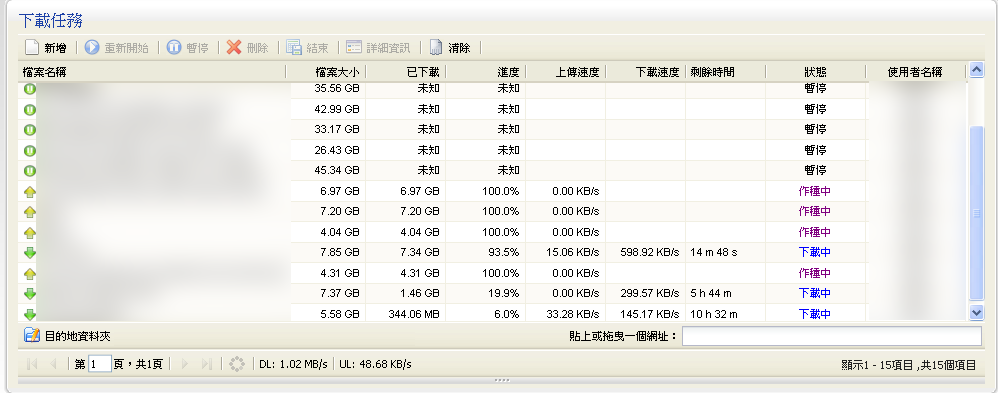Sort by 下載速度 column header

point(645,72)
